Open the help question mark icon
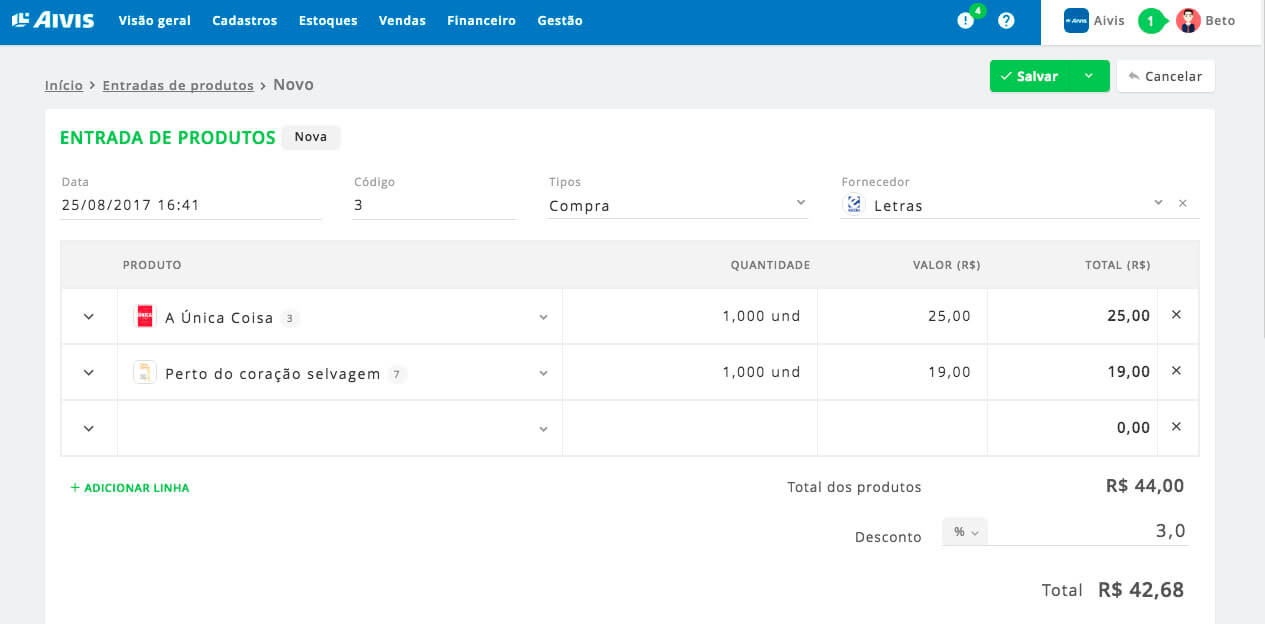1265x624 pixels. (x=1006, y=20)
